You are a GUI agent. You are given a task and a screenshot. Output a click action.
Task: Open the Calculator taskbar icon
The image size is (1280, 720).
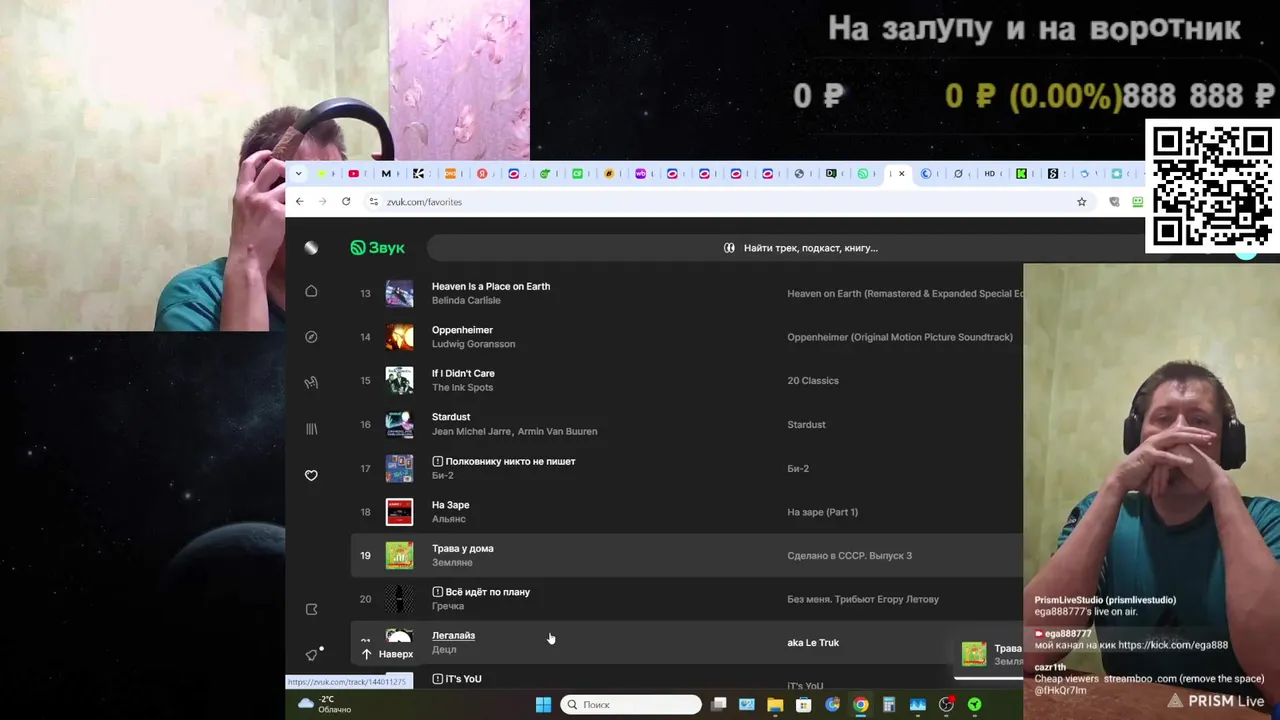tap(889, 705)
